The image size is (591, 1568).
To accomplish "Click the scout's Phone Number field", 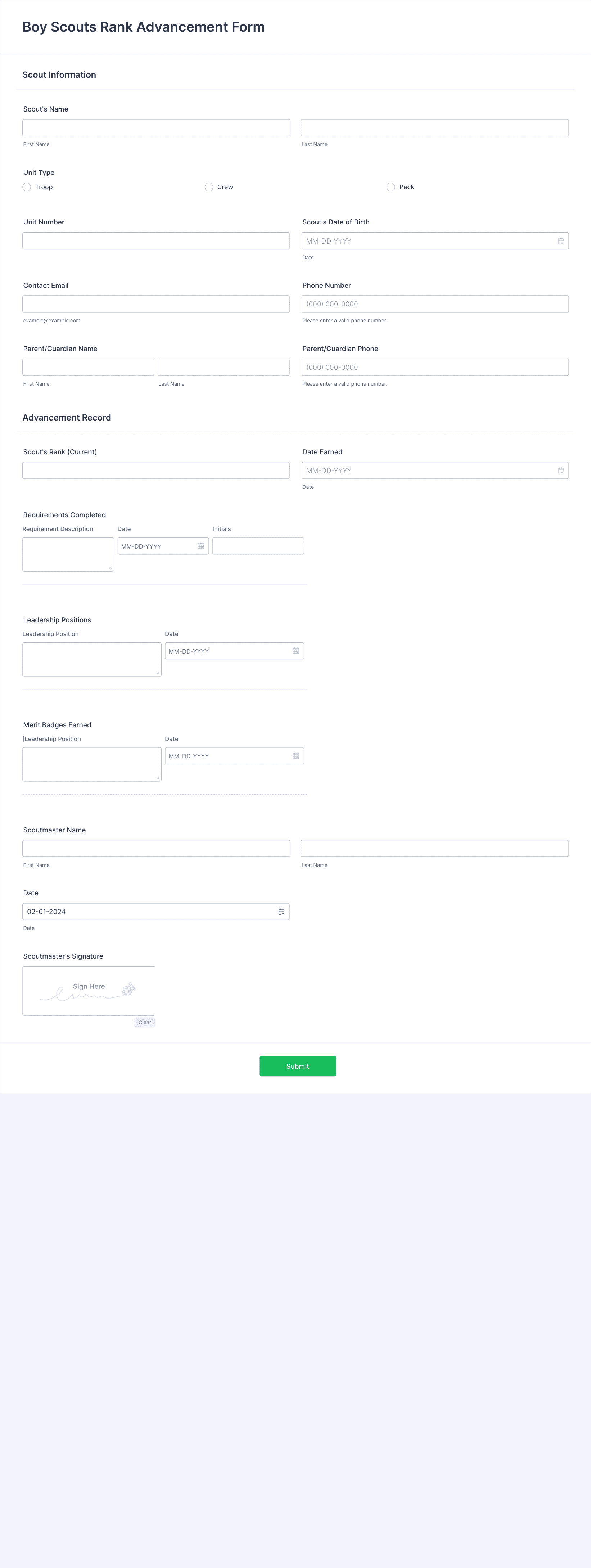I will point(435,304).
